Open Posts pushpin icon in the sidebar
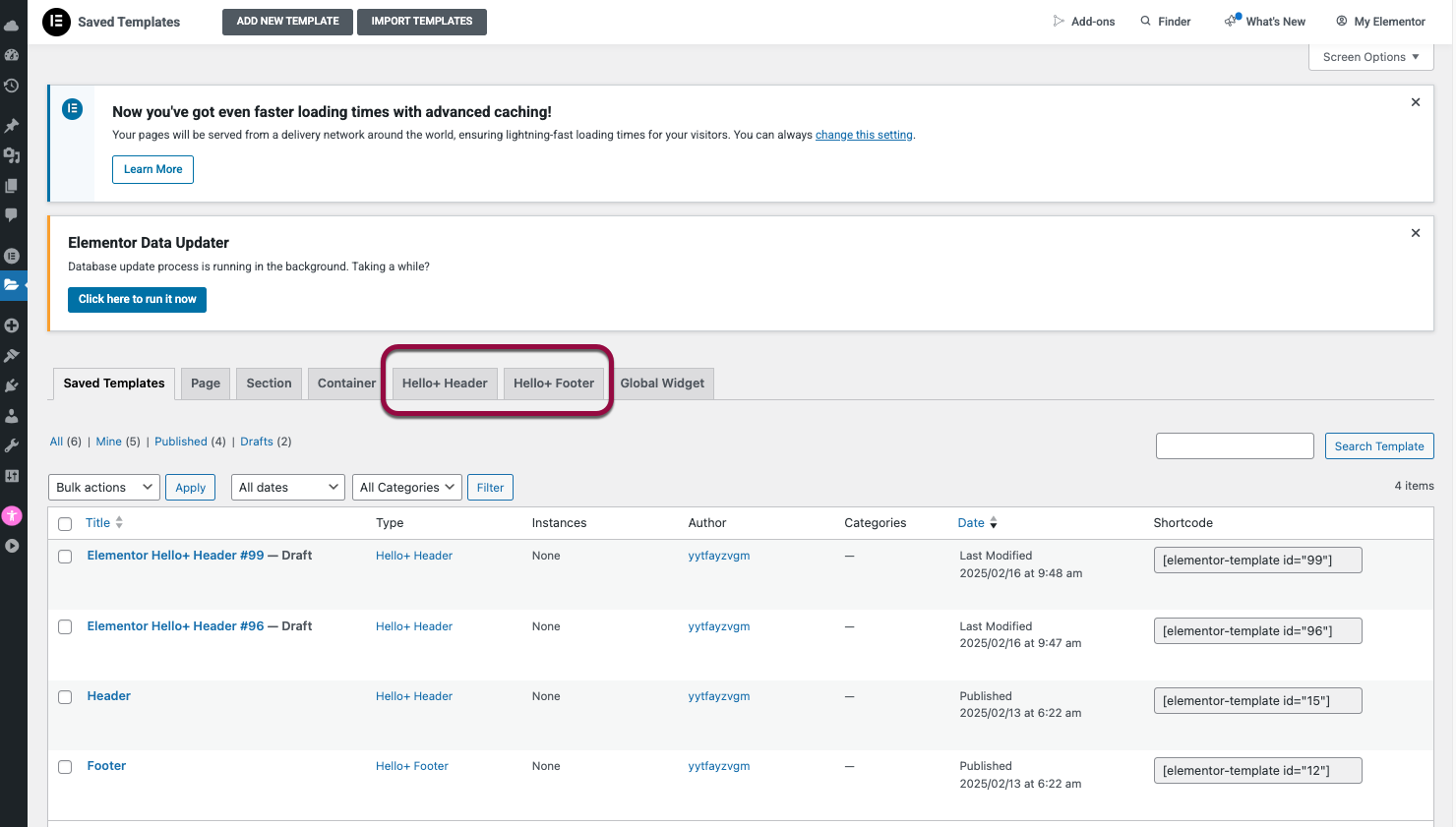This screenshot has width=1456, height=827. [12, 126]
